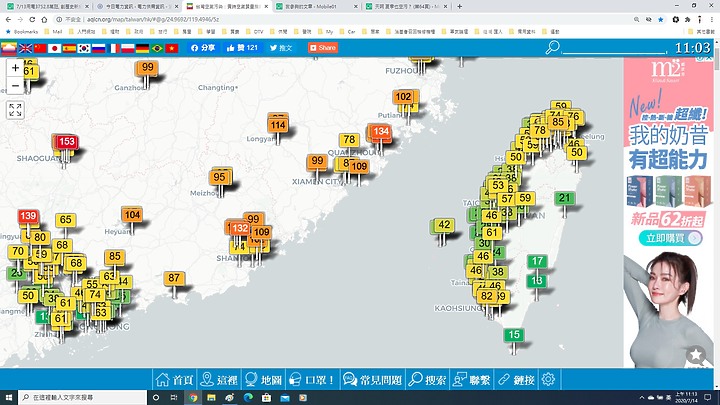
Task: Click the map zoom in plus button
Action: pos(16,68)
